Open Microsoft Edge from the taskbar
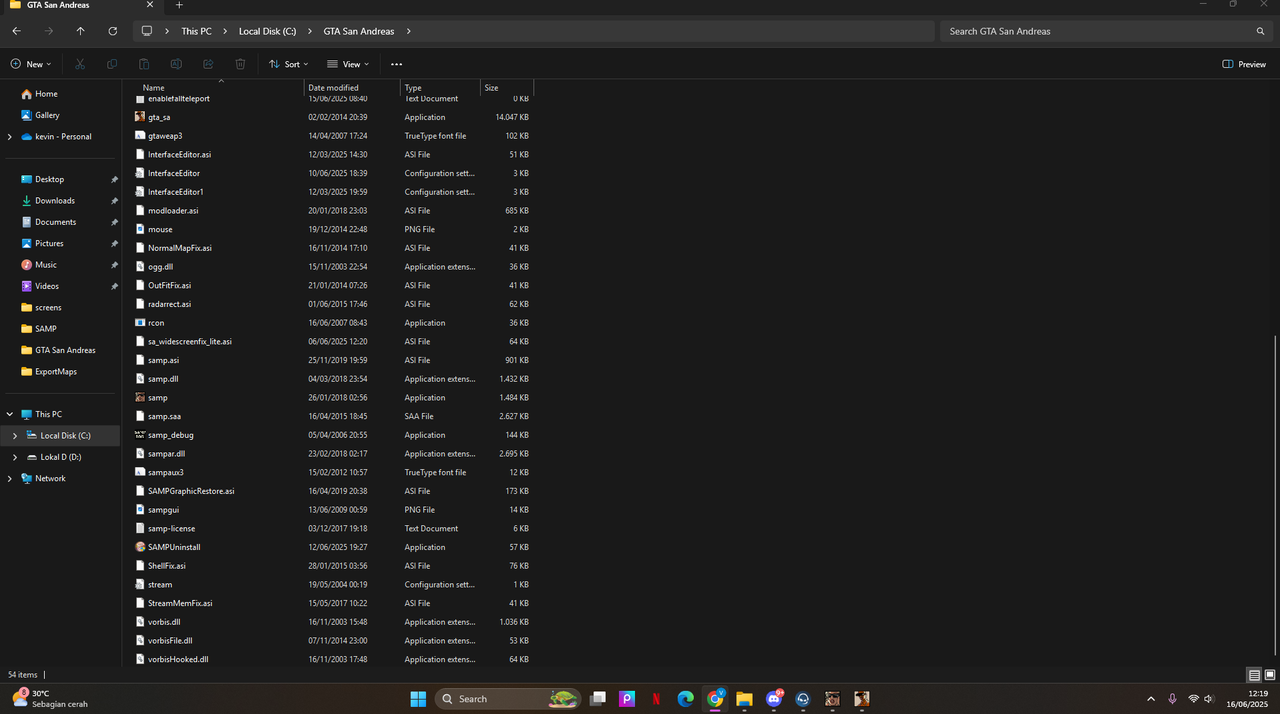 685,699
